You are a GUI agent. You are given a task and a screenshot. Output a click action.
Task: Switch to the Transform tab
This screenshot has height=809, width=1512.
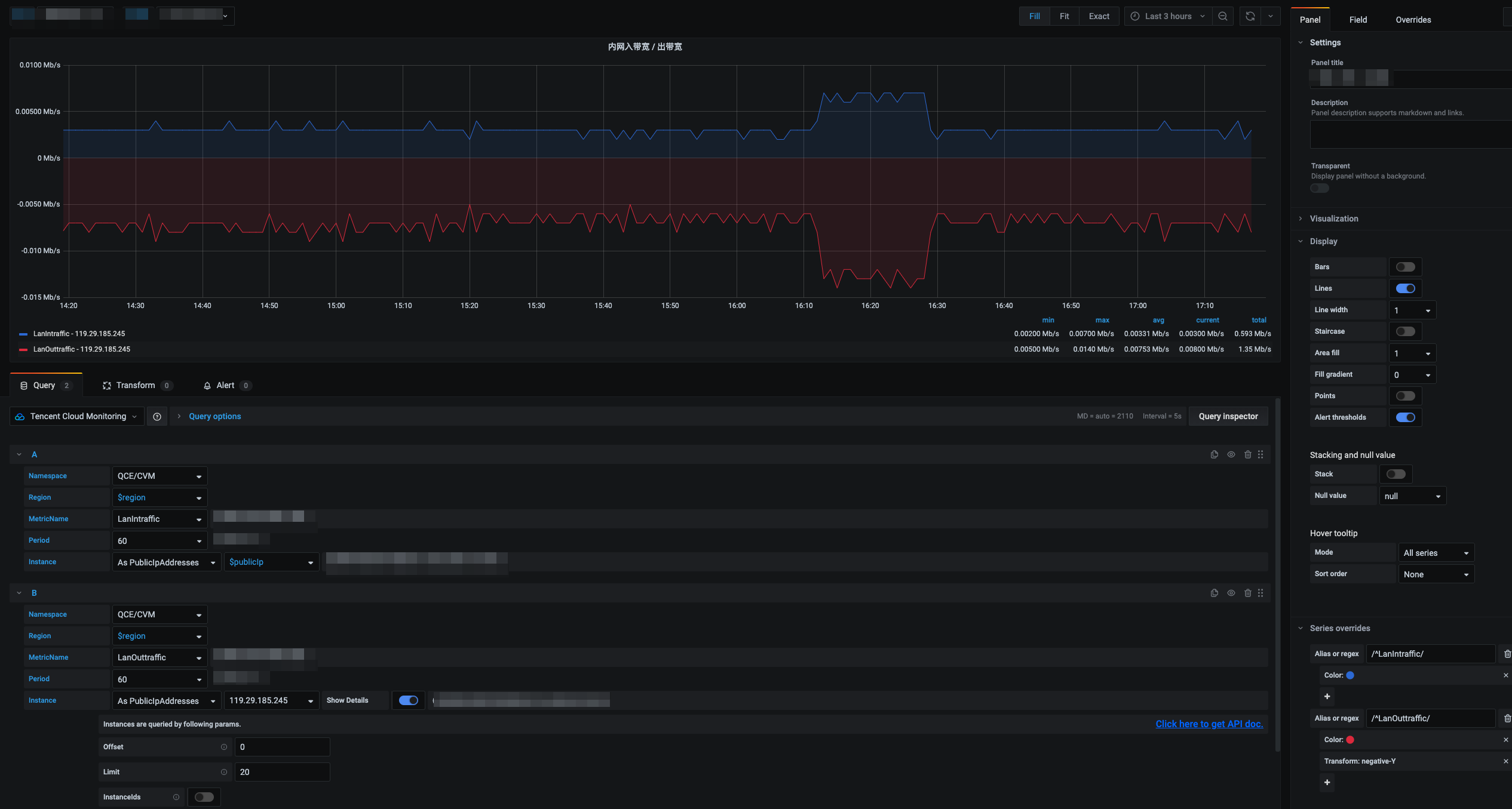click(x=136, y=385)
